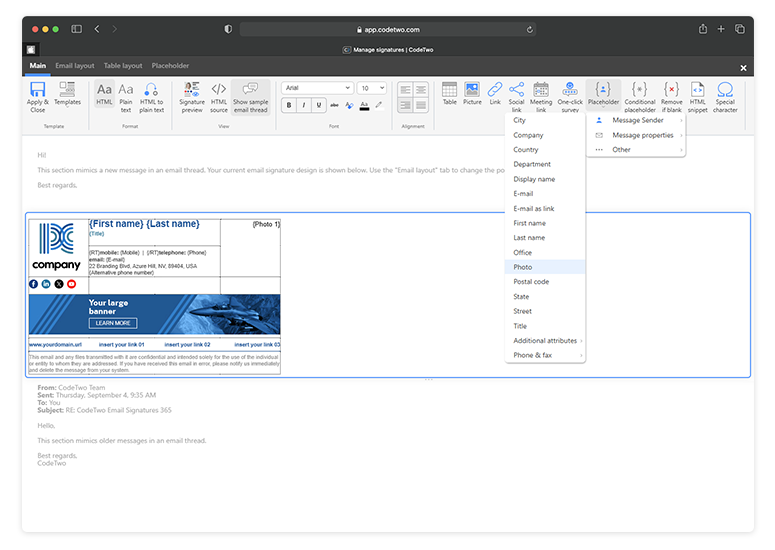The image size is (775, 550).
Task: Close the signature editor with X
Action: (x=743, y=68)
